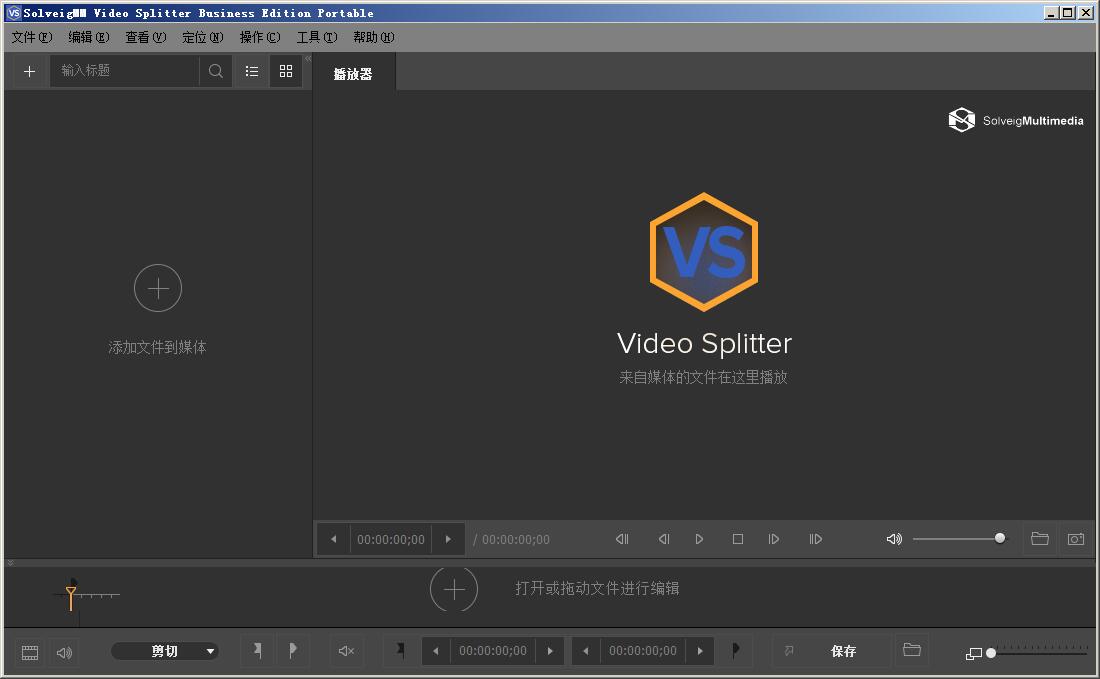Viewport: 1100px width, 679px height.
Task: Decrease fragment start time with left arrow
Action: 436,651
